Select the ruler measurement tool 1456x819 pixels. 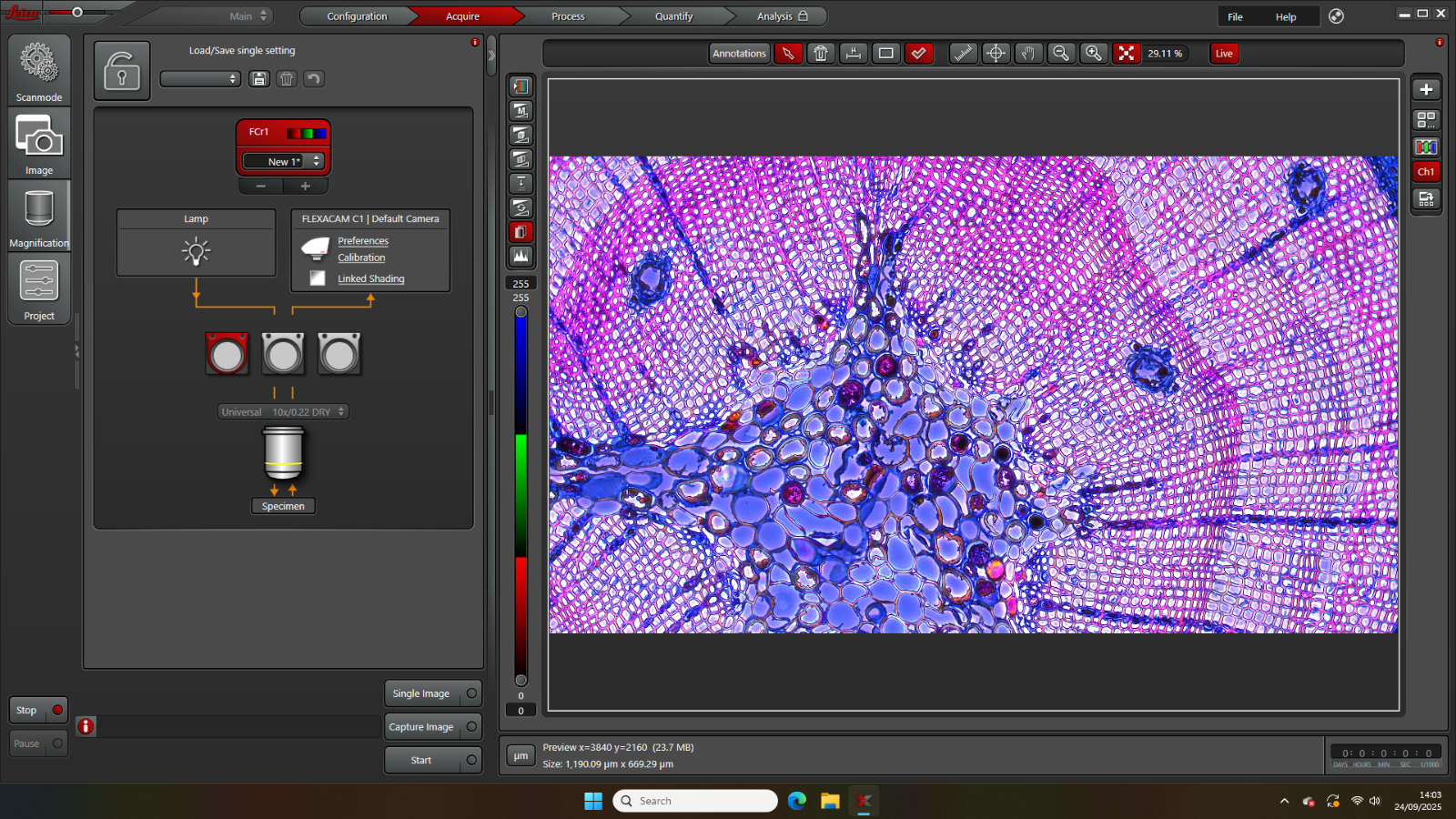[x=963, y=54]
